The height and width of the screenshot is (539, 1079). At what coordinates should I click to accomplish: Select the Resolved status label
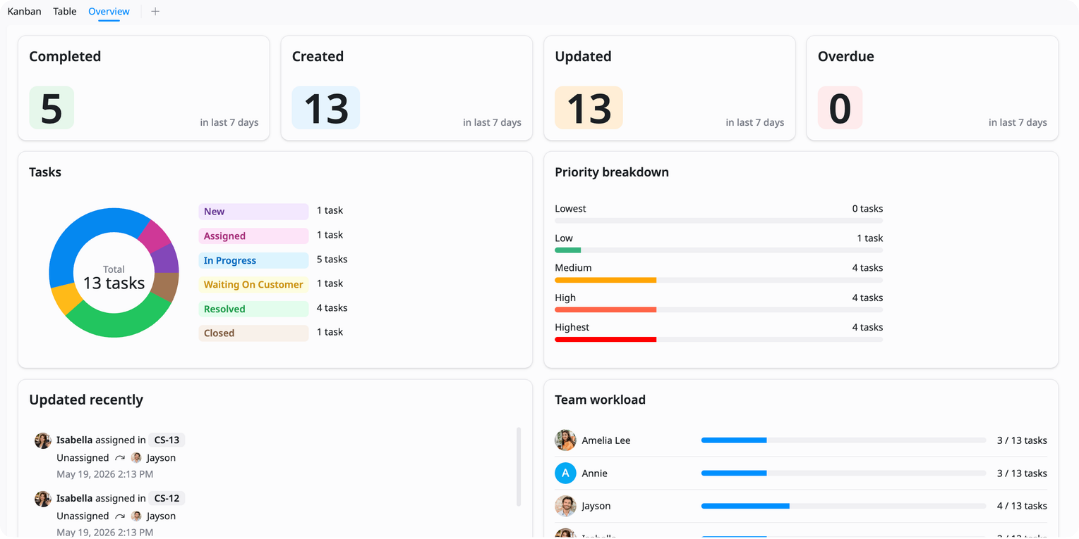coord(253,309)
